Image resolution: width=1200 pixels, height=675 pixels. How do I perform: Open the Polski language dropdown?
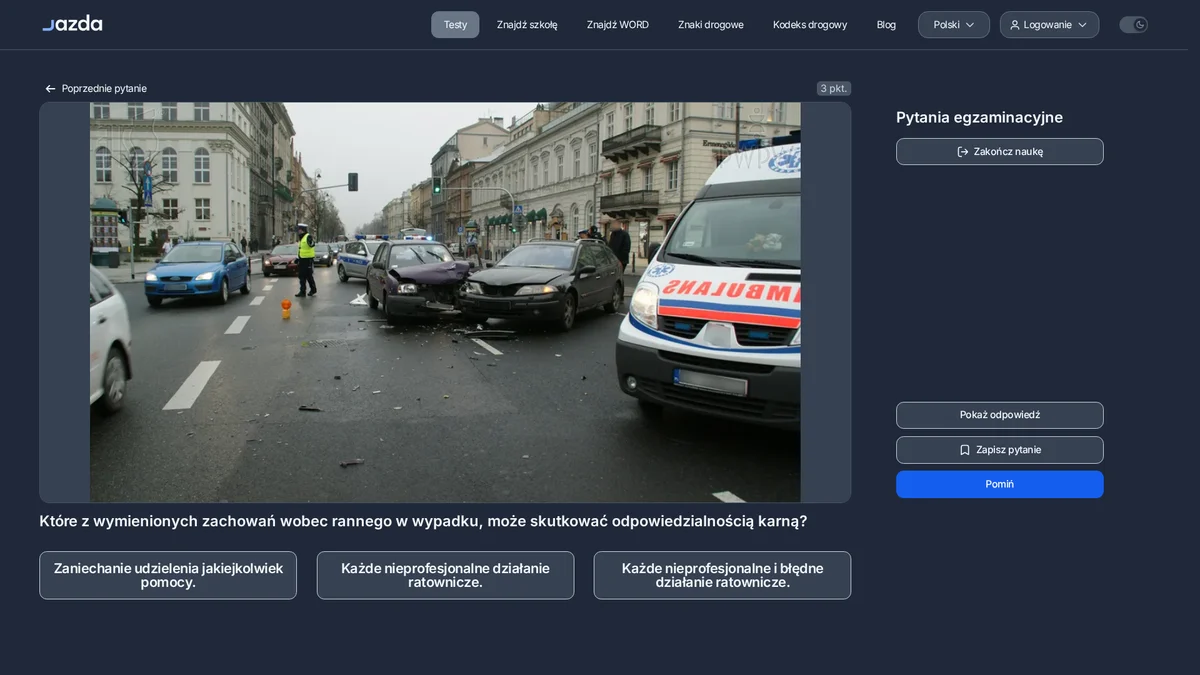point(954,25)
